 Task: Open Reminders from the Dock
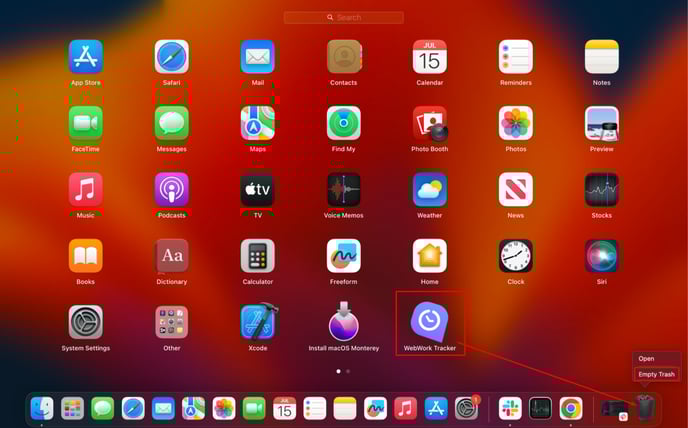(315, 408)
